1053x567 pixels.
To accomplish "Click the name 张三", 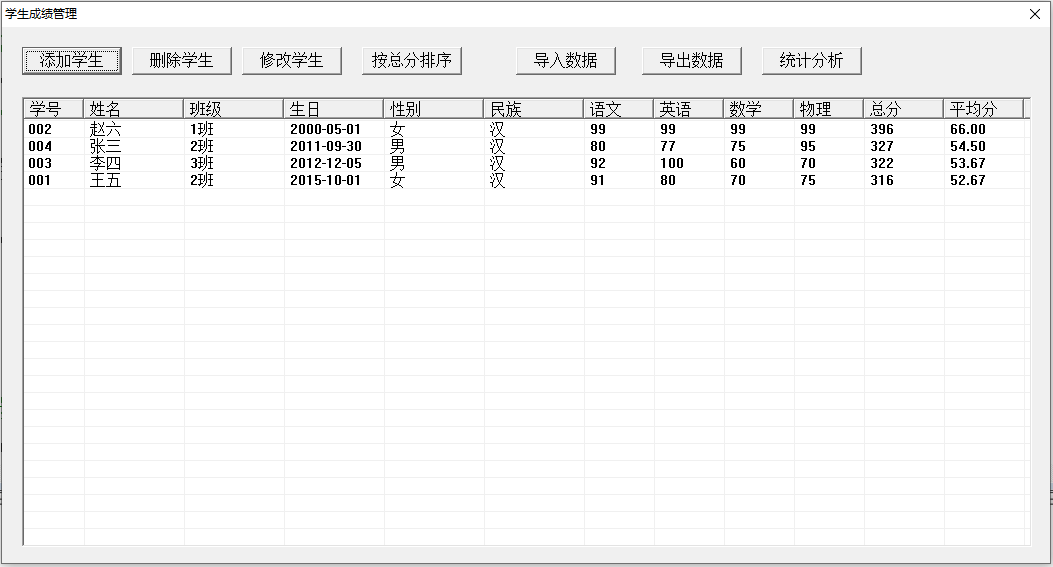I will (105, 146).
